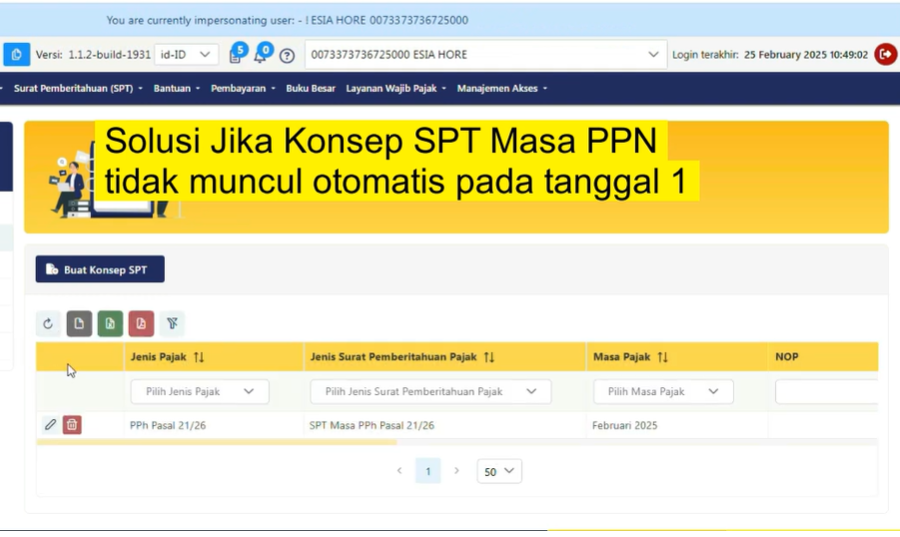Click the cell 'SPT Masa PPh Pasal 21/26'

pos(371,425)
